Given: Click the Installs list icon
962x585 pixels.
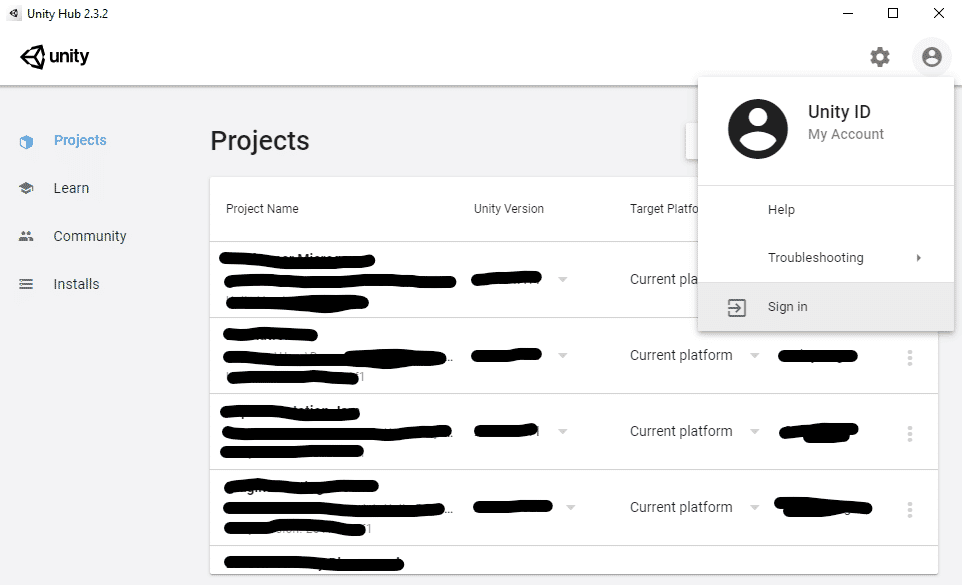Looking at the screenshot, I should click(26, 284).
